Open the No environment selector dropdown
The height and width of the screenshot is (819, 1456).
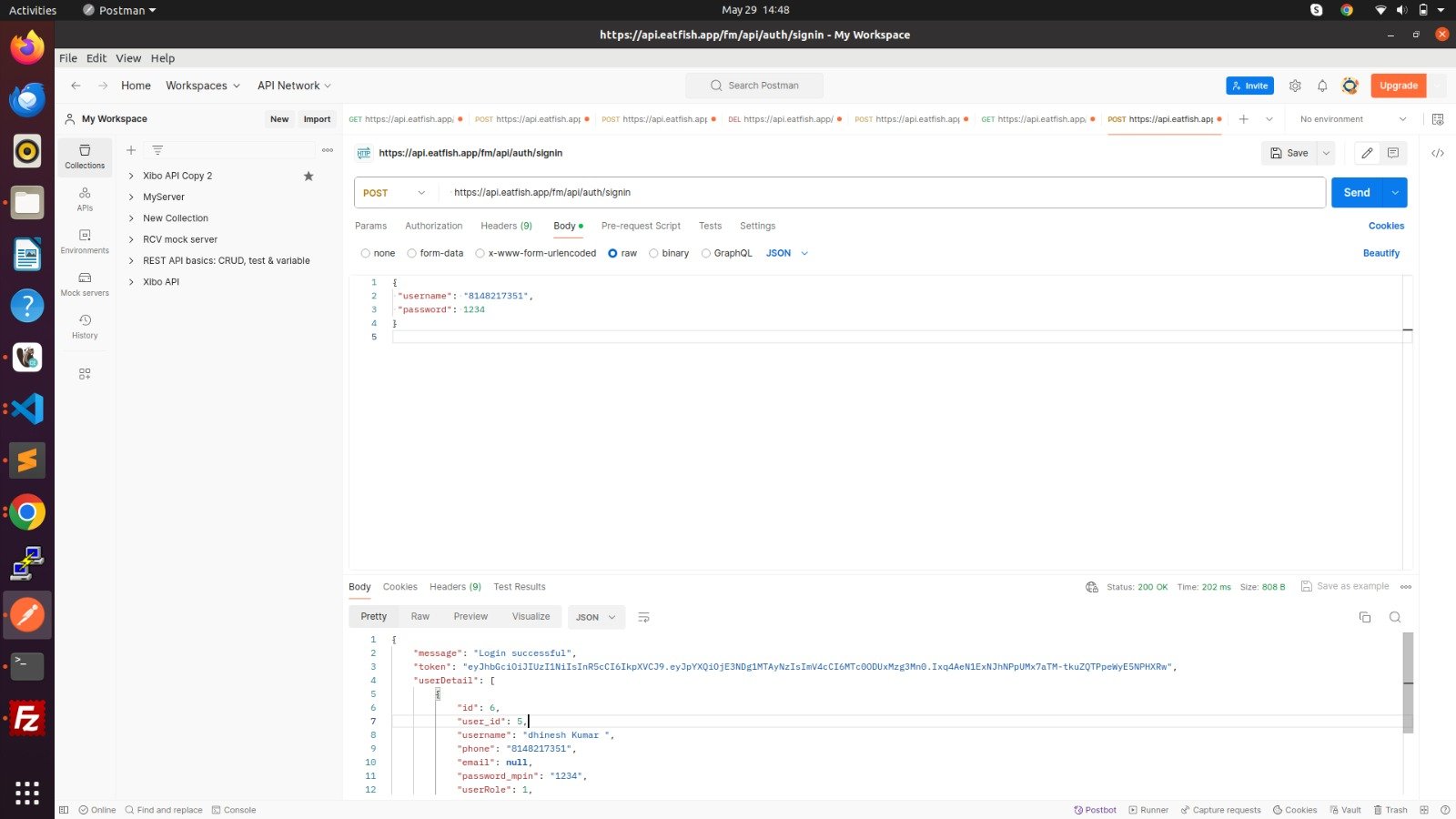(x=1352, y=119)
